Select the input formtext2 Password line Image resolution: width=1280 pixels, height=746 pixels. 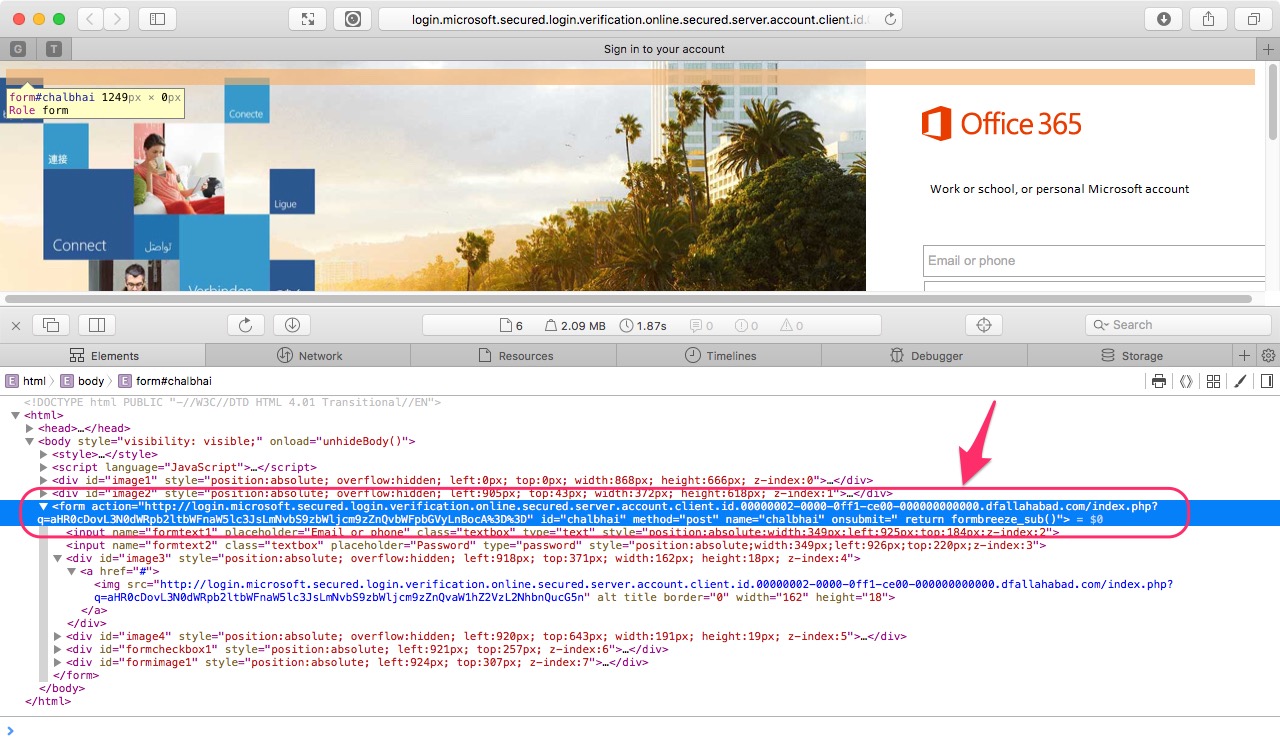coord(556,545)
